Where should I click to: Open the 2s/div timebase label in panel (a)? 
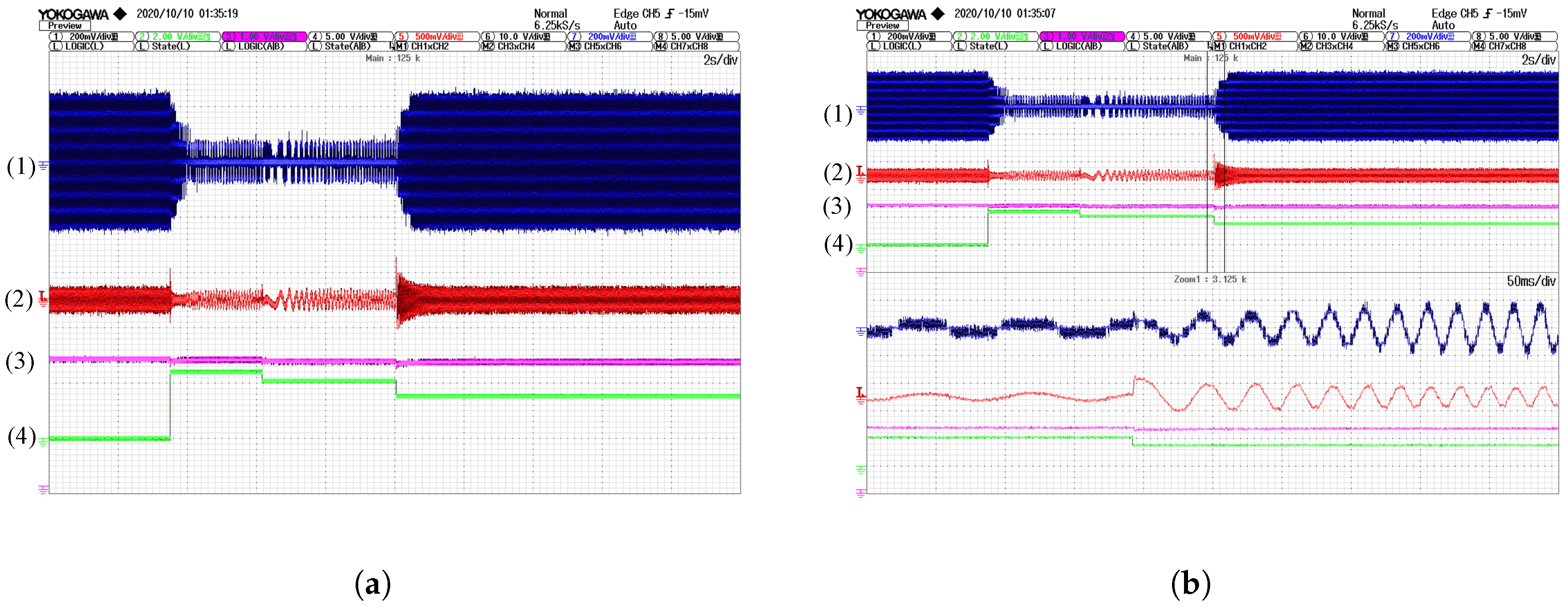720,59
